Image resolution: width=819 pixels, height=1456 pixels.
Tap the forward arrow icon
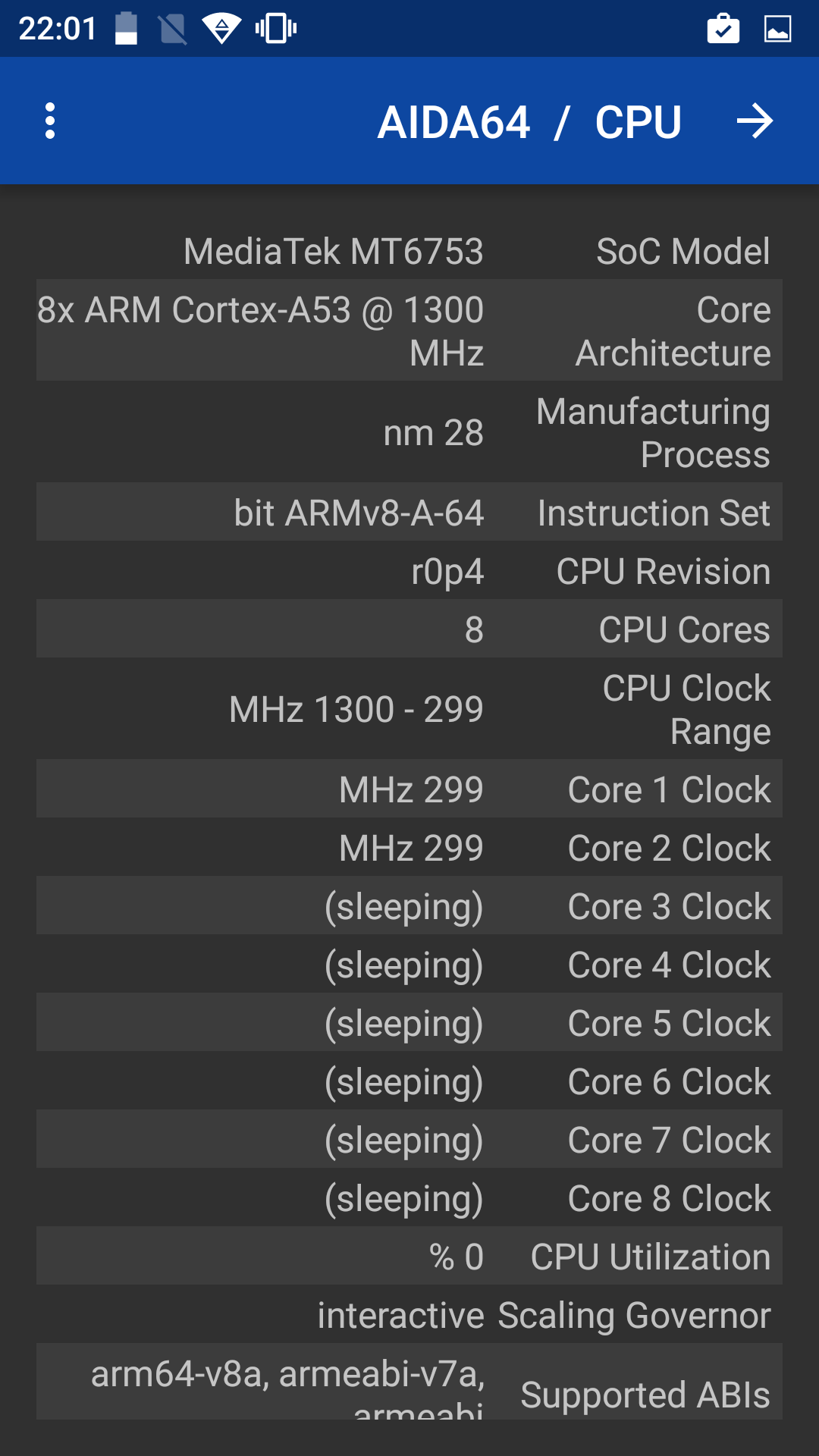(x=755, y=121)
